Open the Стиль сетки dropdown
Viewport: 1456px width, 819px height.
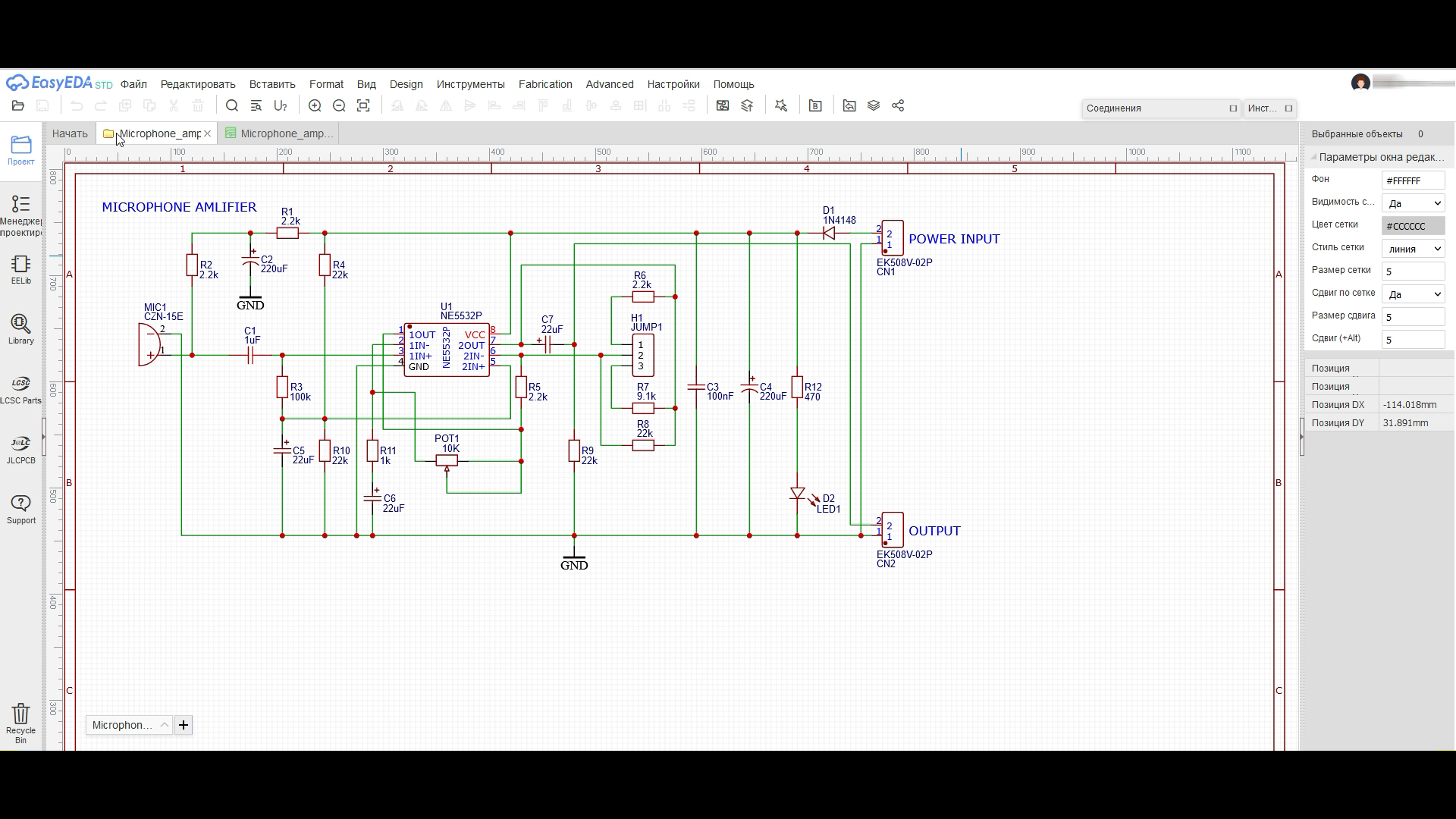[x=1413, y=249]
